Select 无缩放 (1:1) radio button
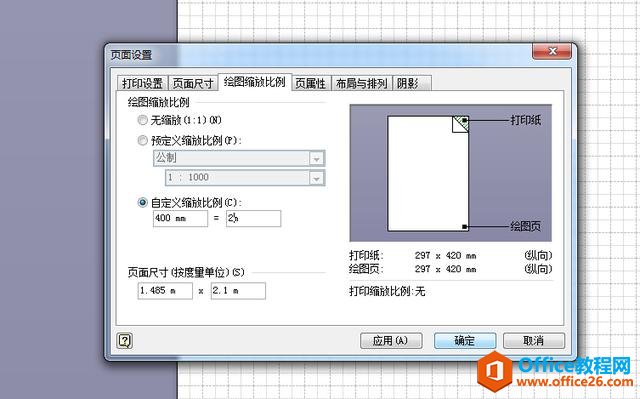The height and width of the screenshot is (399, 640). [x=142, y=120]
